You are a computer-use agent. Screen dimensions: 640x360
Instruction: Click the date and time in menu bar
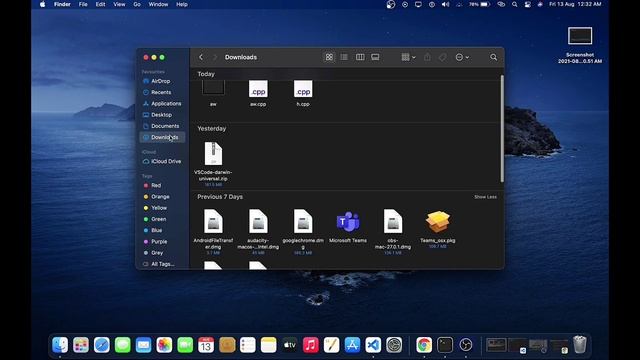pyautogui.click(x=575, y=4)
